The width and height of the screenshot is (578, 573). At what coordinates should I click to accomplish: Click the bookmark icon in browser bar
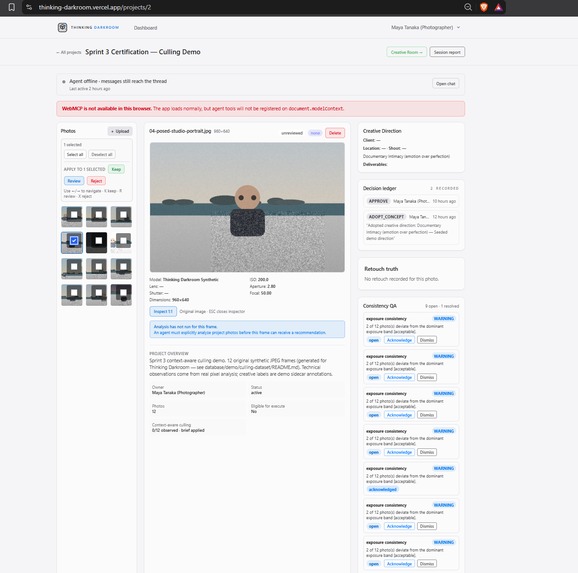point(12,7)
